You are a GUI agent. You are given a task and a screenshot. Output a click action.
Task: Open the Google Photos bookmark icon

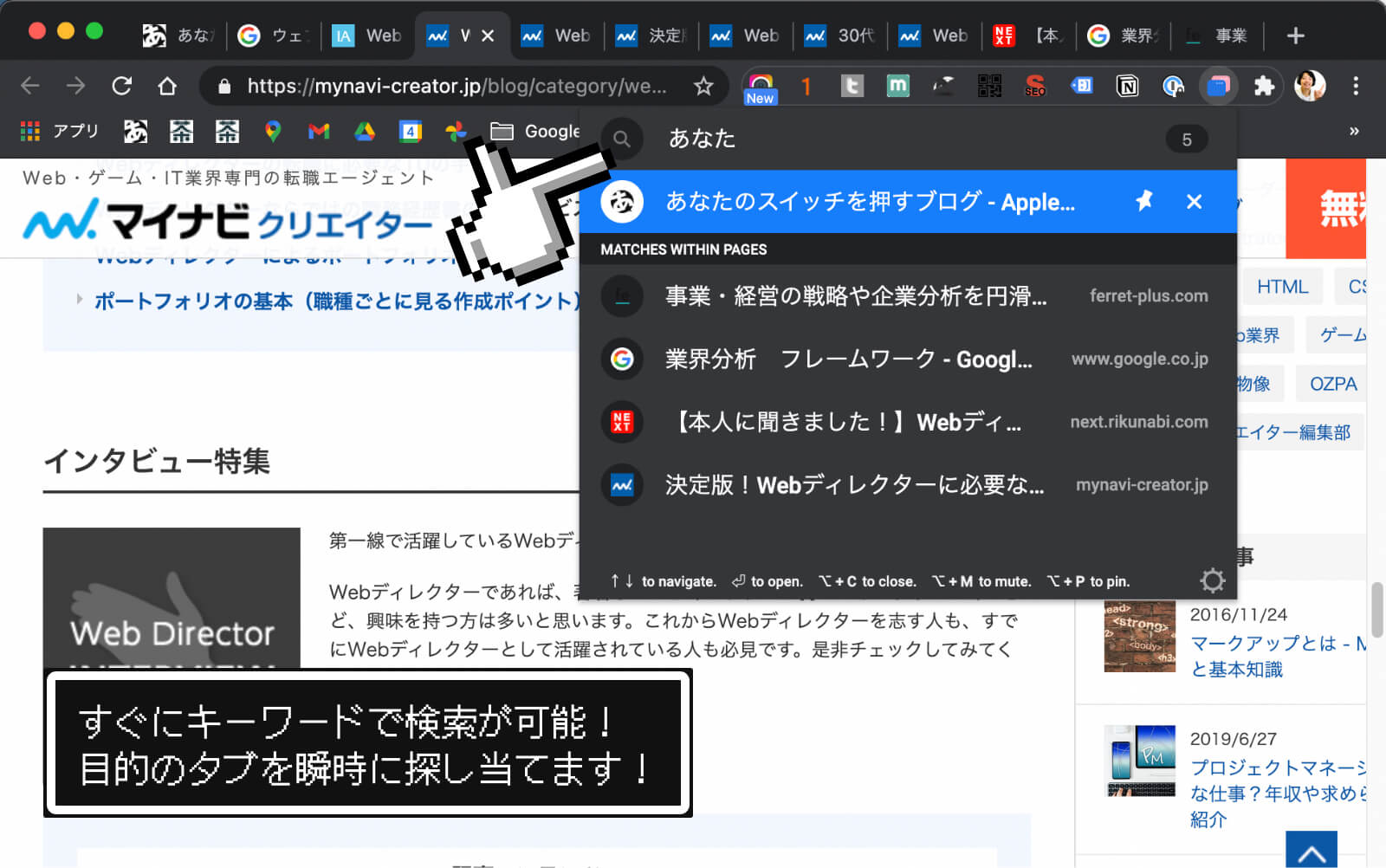point(456,131)
